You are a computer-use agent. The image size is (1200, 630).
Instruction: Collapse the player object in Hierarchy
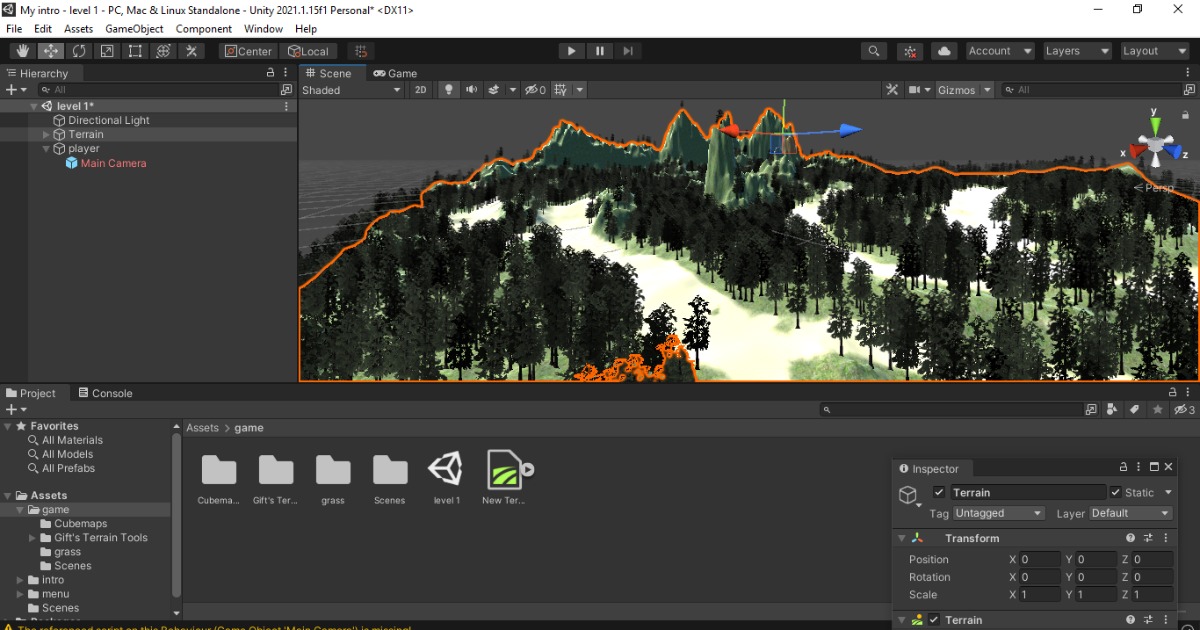(x=46, y=149)
